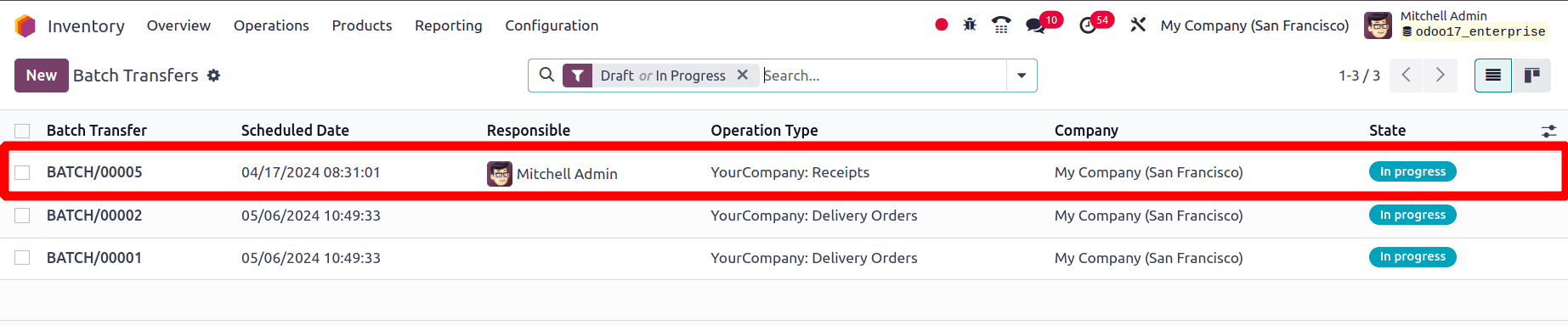Open the optional columns adjust dropdown
This screenshot has height=325, width=1568.
(1549, 131)
